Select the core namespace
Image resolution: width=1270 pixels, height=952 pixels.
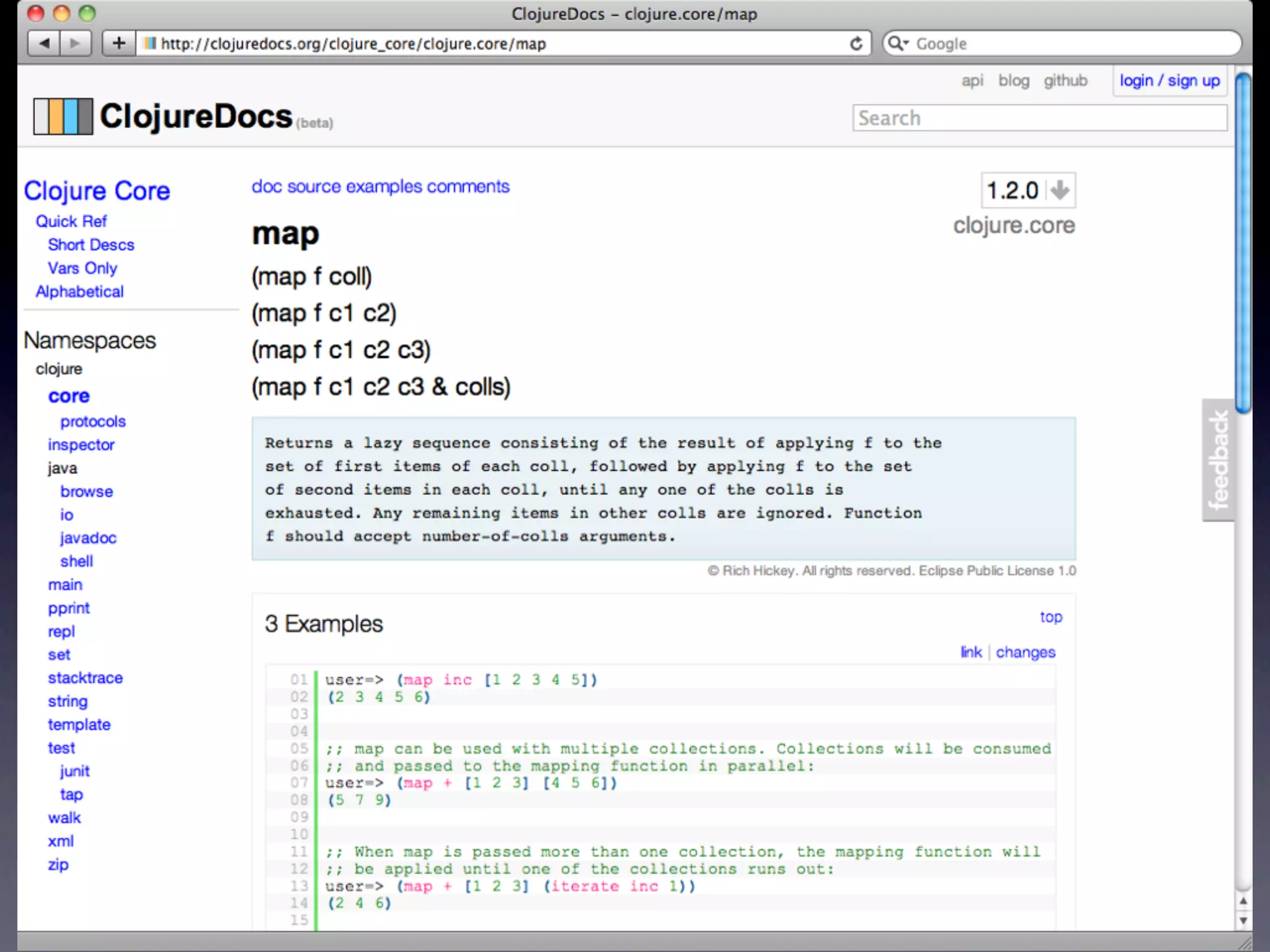[69, 395]
